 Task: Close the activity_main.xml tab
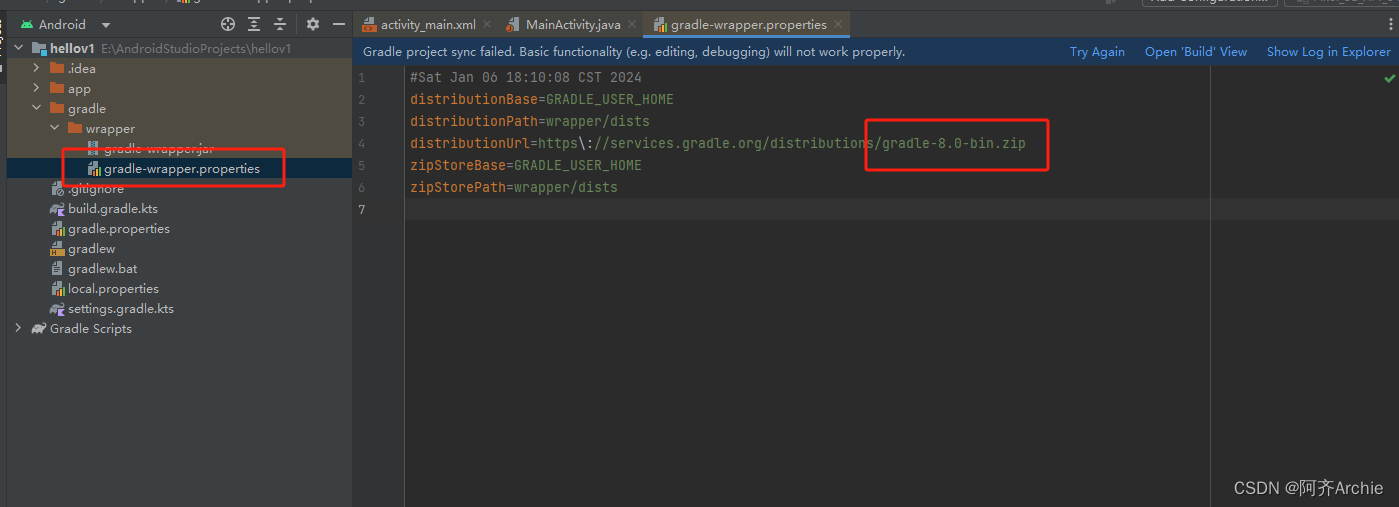pyautogui.click(x=487, y=24)
